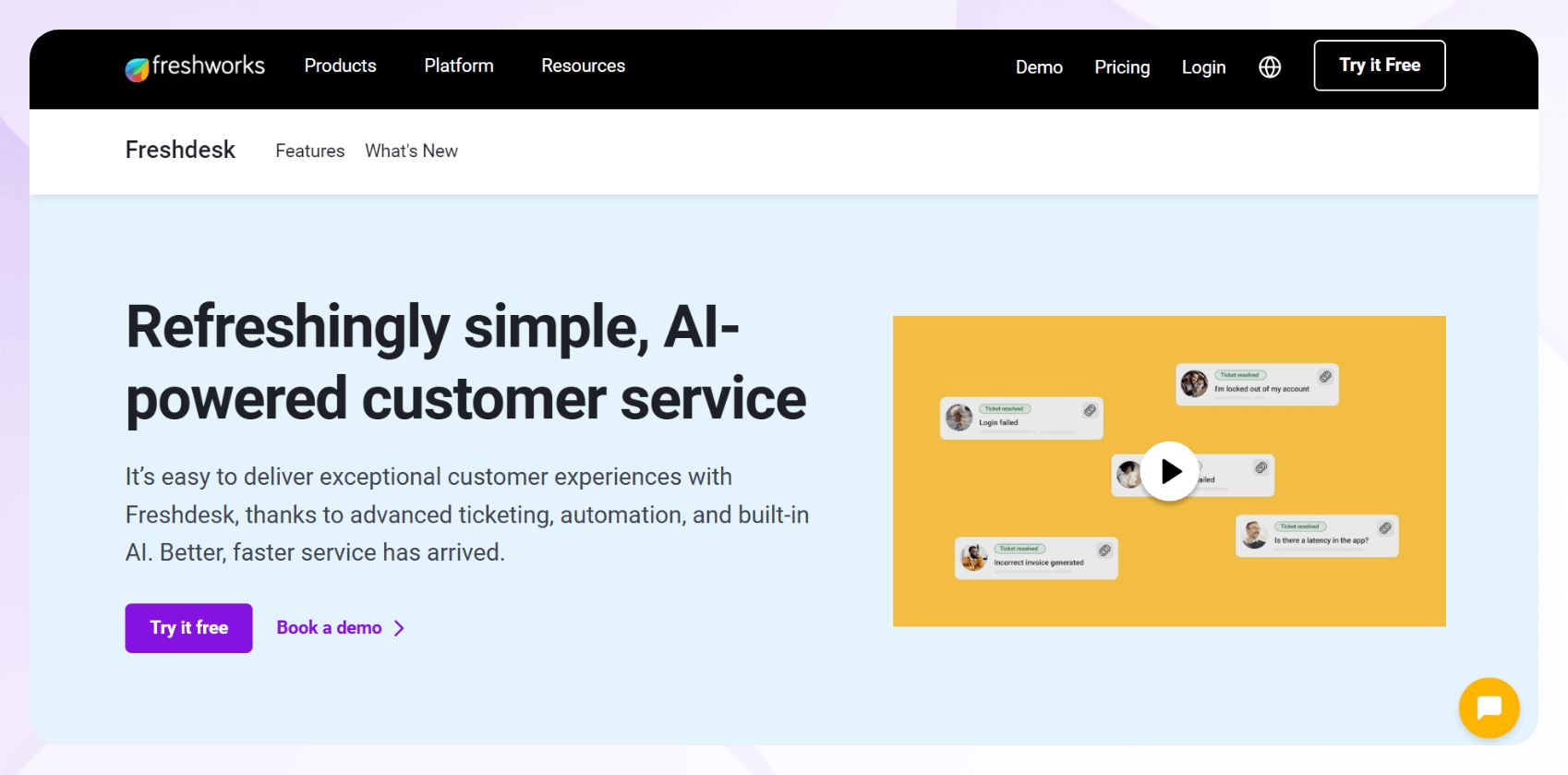
Task: Open the Platform menu
Action: (459, 66)
